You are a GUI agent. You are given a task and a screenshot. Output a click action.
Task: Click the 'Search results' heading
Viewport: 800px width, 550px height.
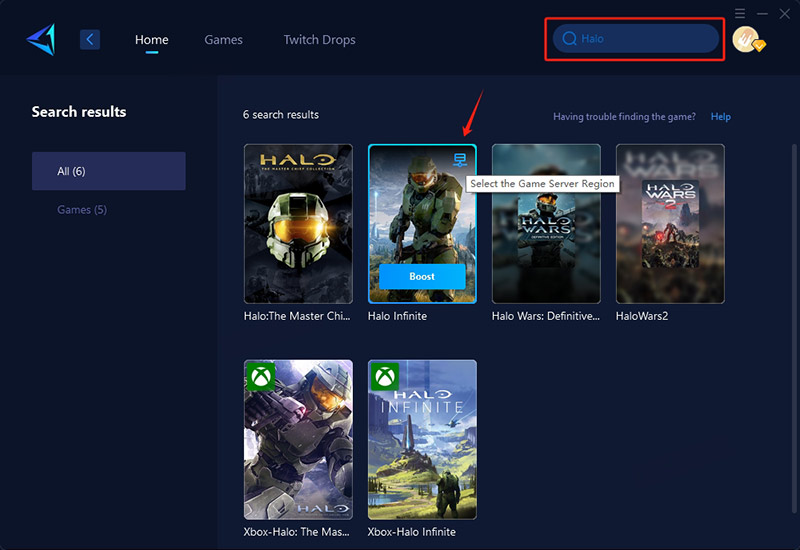(x=79, y=112)
